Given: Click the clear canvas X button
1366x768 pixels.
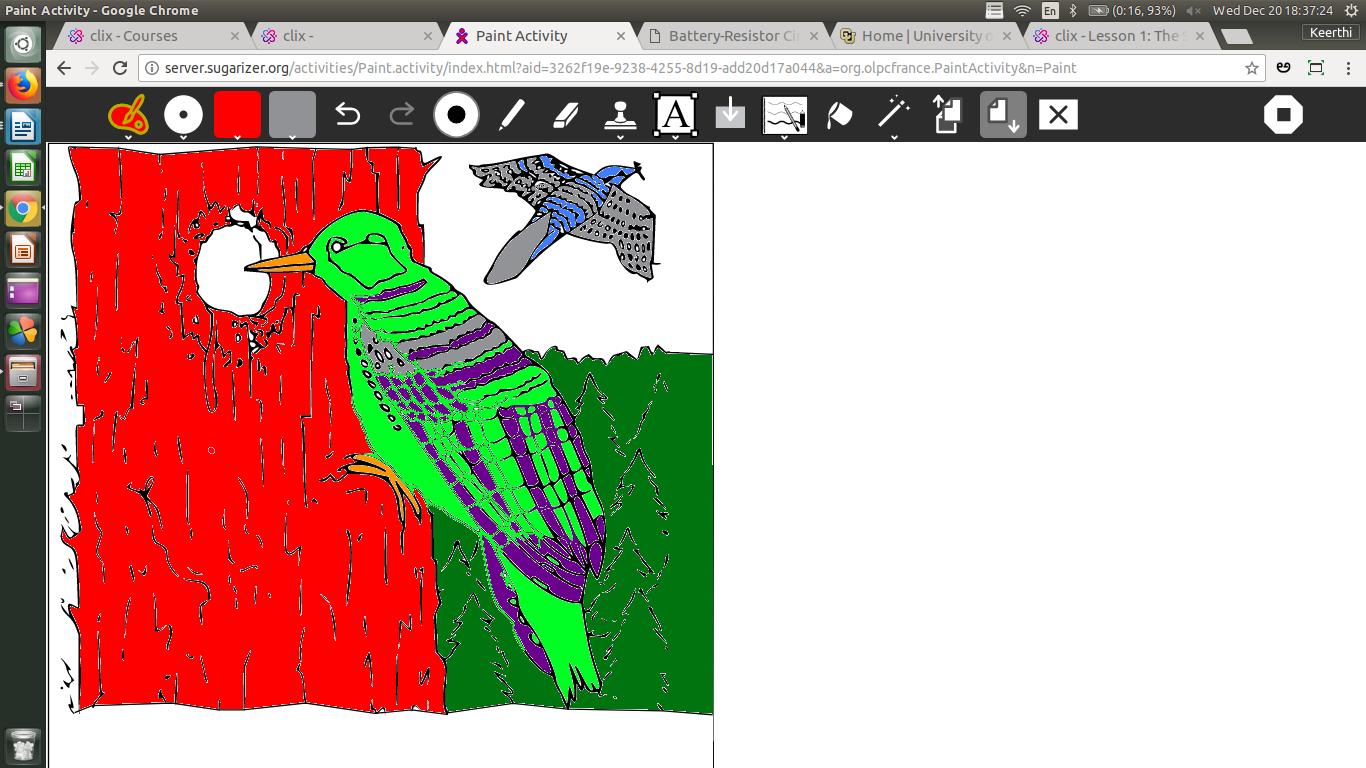Looking at the screenshot, I should [x=1058, y=115].
